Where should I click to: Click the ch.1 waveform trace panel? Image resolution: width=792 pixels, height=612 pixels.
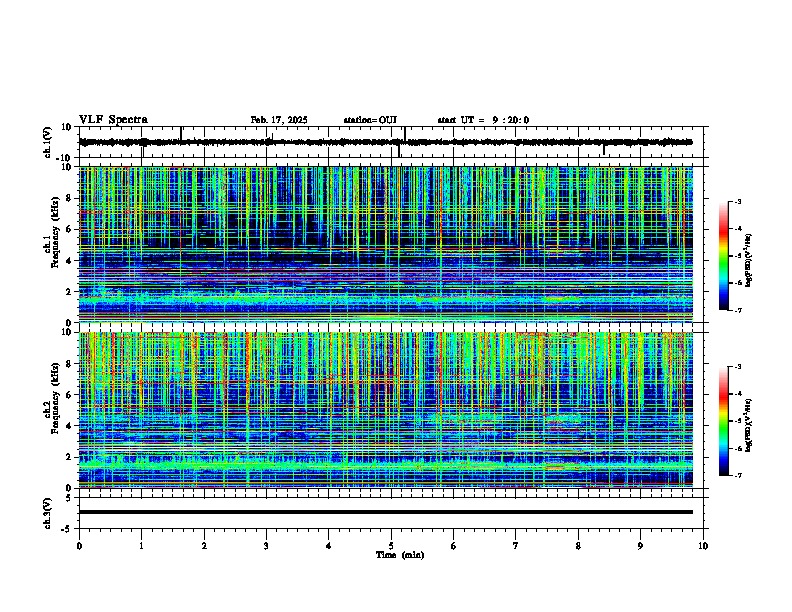tap(391, 142)
